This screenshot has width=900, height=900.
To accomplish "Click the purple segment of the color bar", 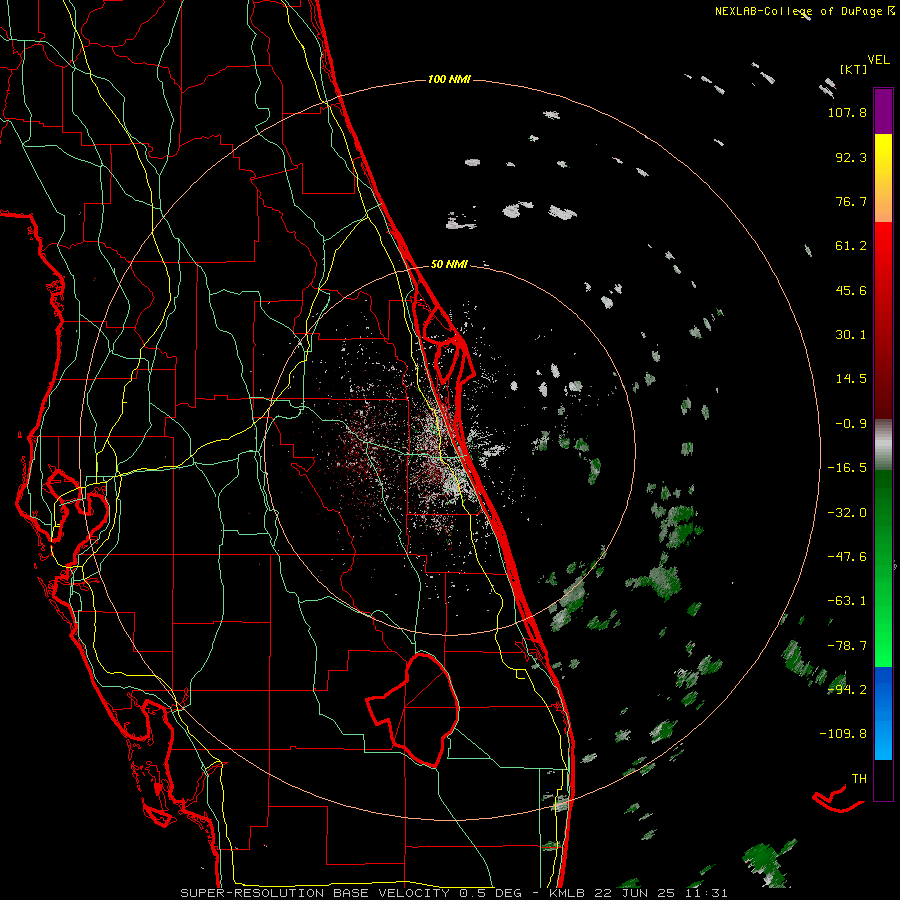I will tap(883, 111).
